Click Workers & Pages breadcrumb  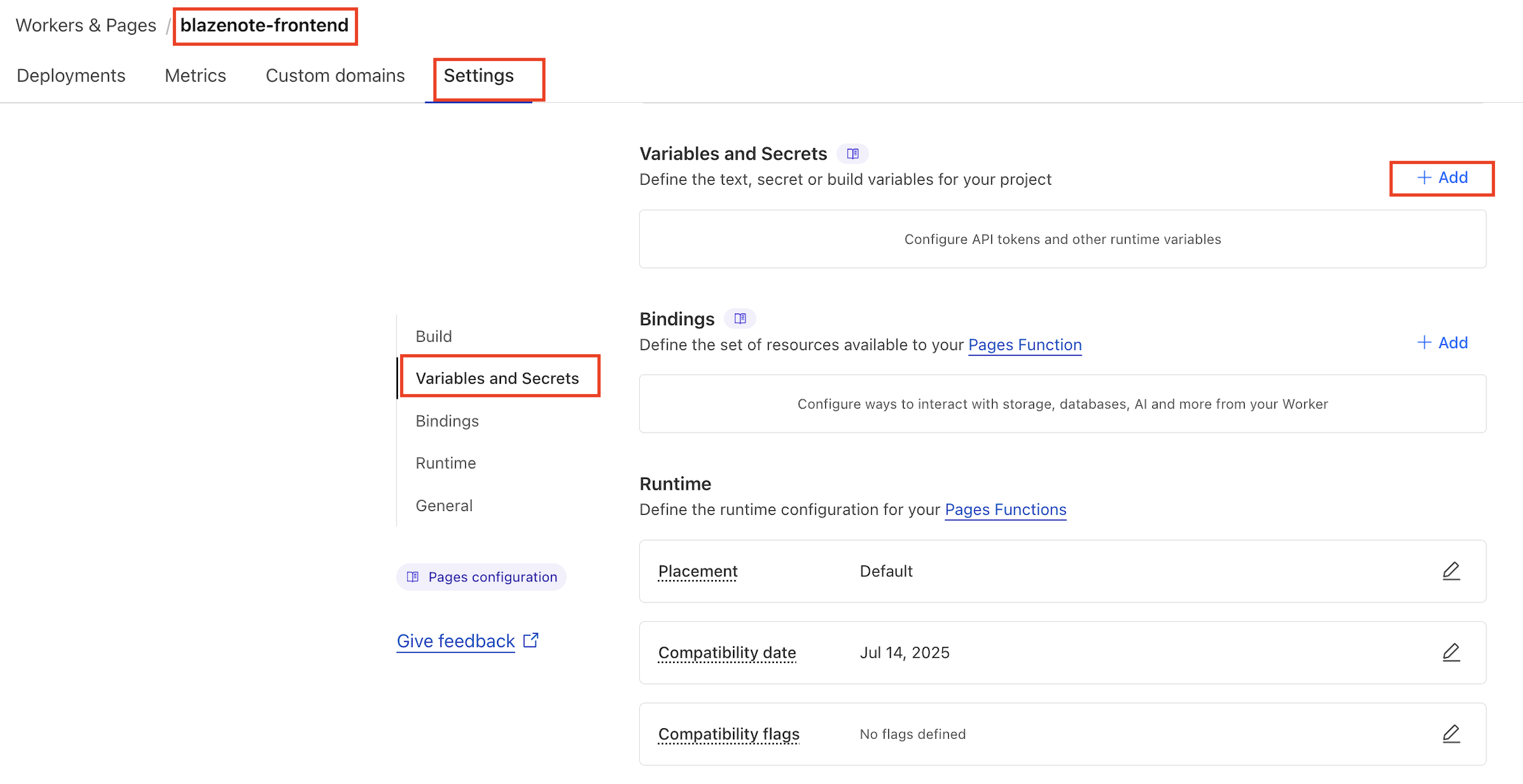click(x=86, y=25)
